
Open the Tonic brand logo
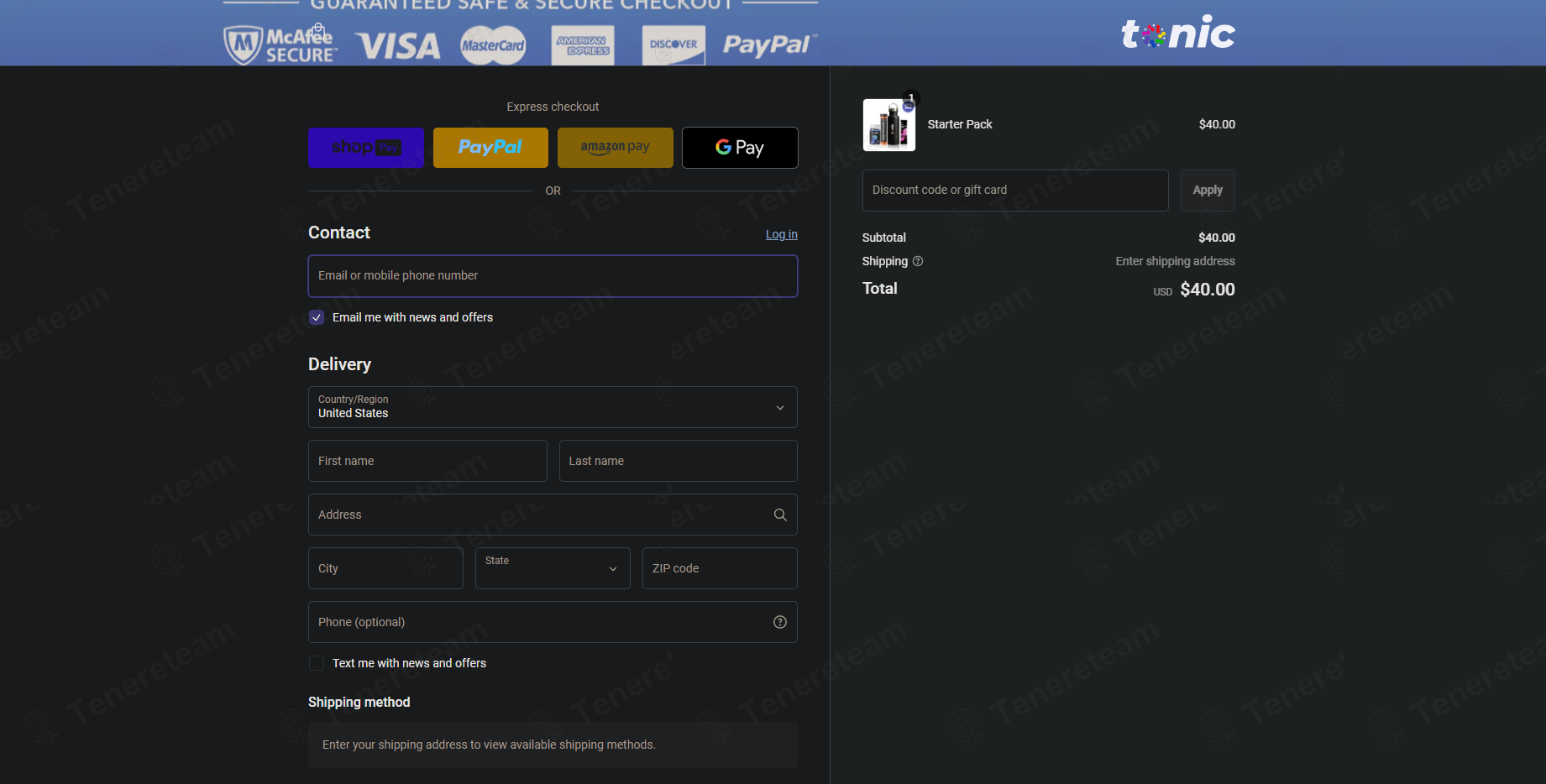point(1178,33)
